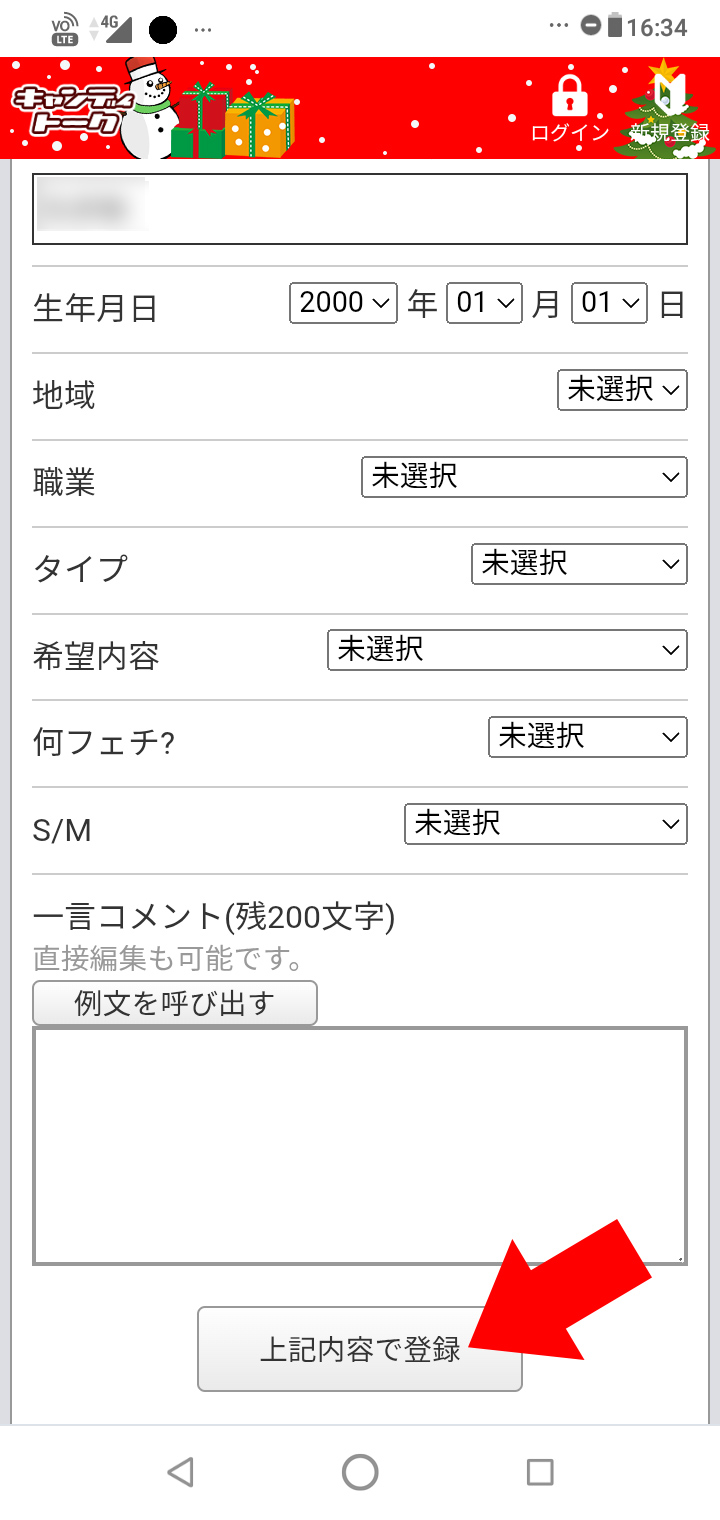Viewport: 720px width, 1520px height.
Task: Open the タイプ type dropdown
Action: 579,564
